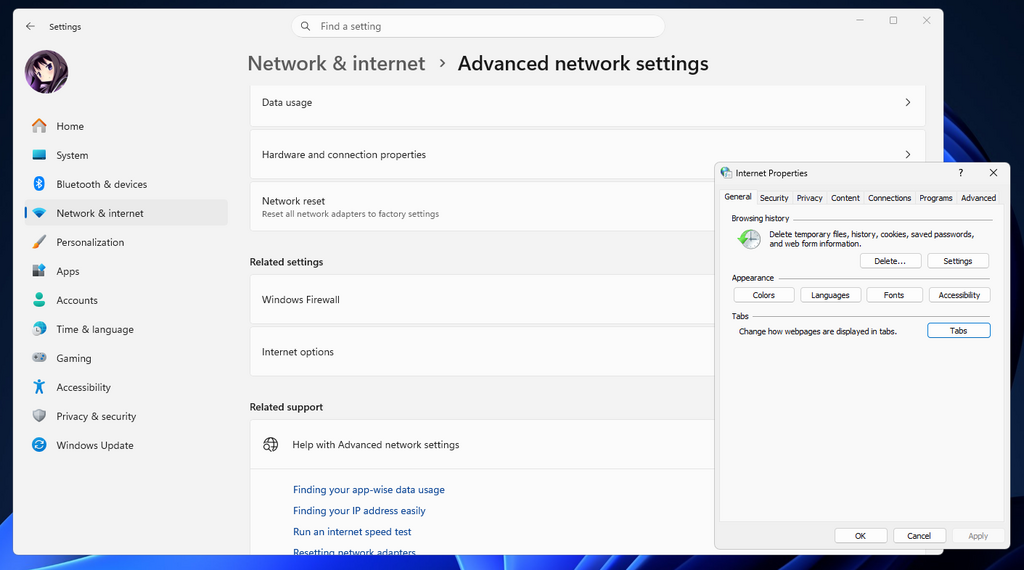Select the Windows Update icon
1024x570 pixels.
pos(39,445)
